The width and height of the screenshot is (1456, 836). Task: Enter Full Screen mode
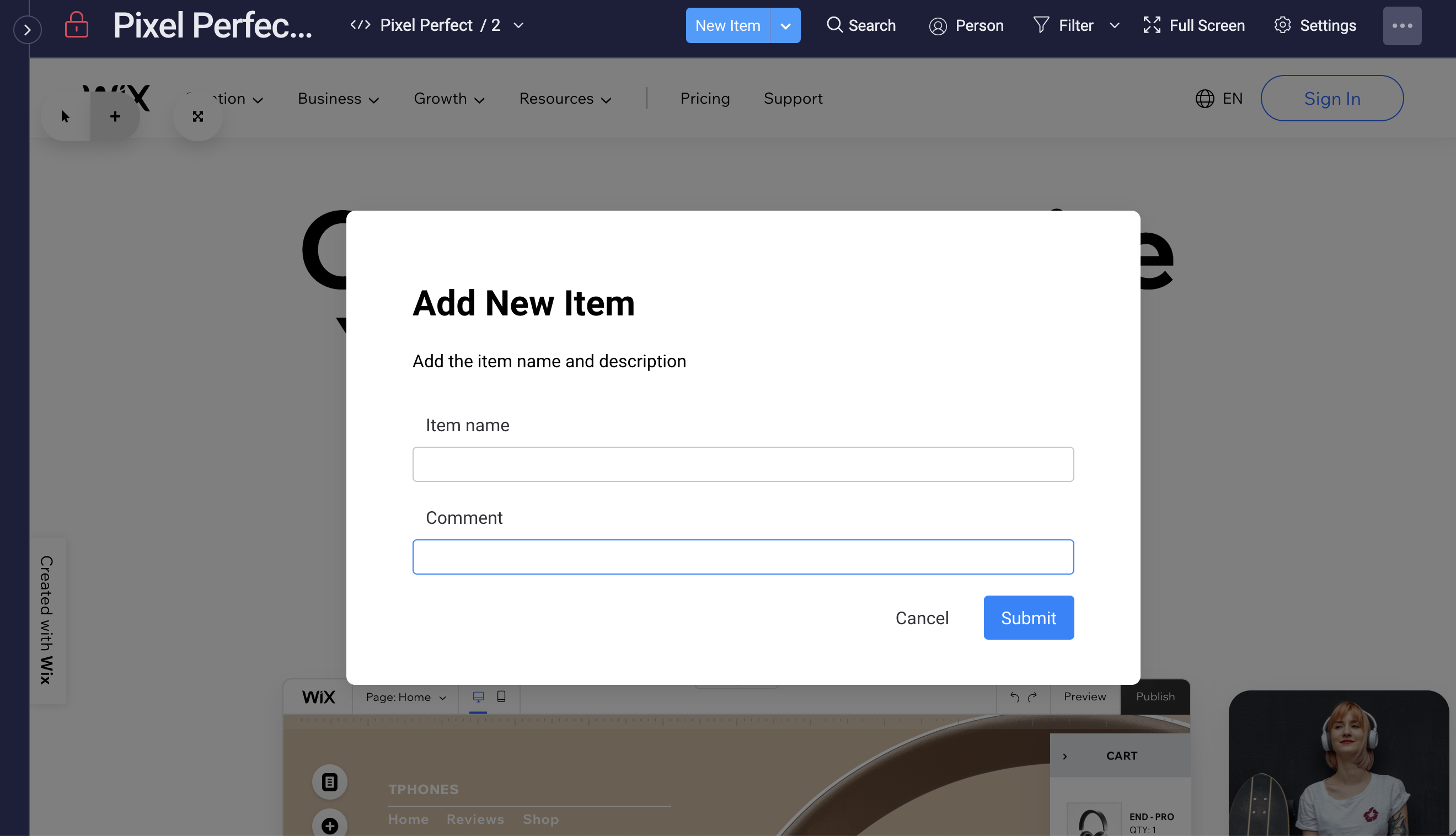1193,25
